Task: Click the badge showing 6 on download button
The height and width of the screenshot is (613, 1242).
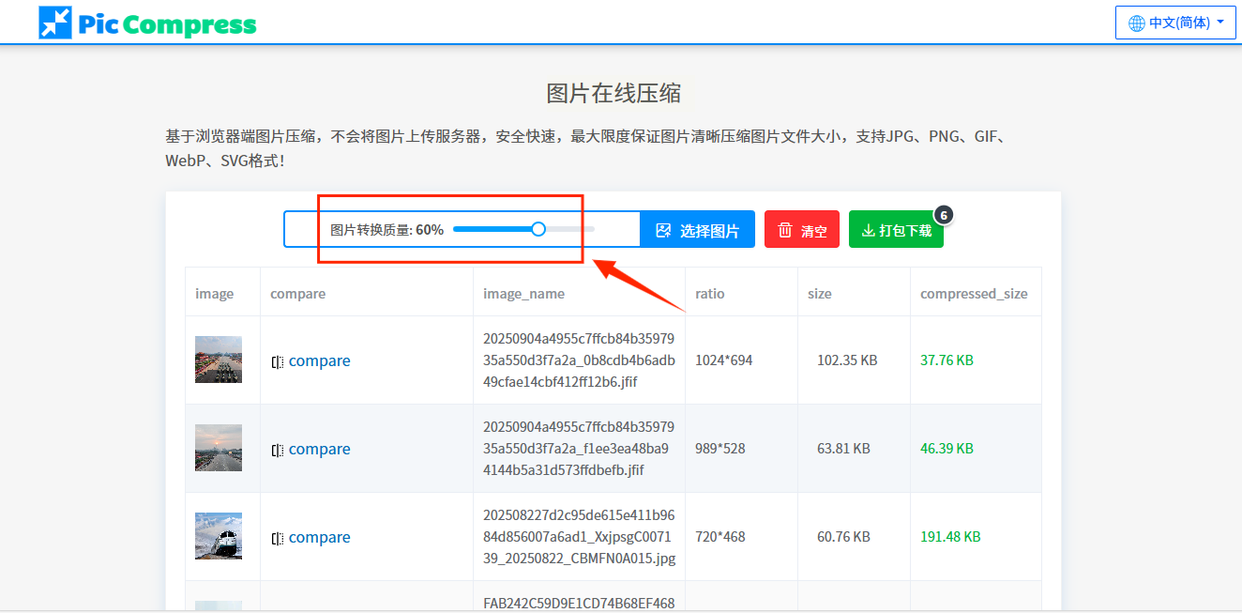Action: point(943,214)
